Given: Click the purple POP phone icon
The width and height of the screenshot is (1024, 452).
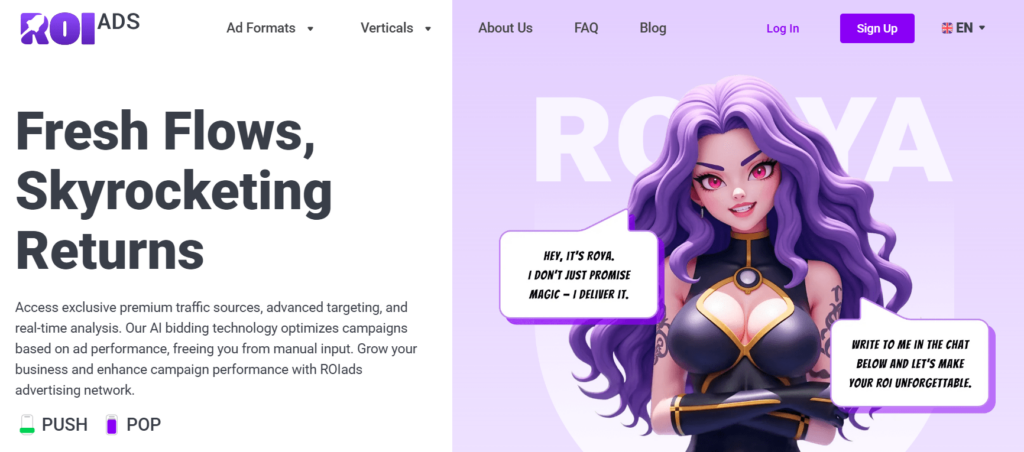Looking at the screenshot, I should [x=112, y=424].
